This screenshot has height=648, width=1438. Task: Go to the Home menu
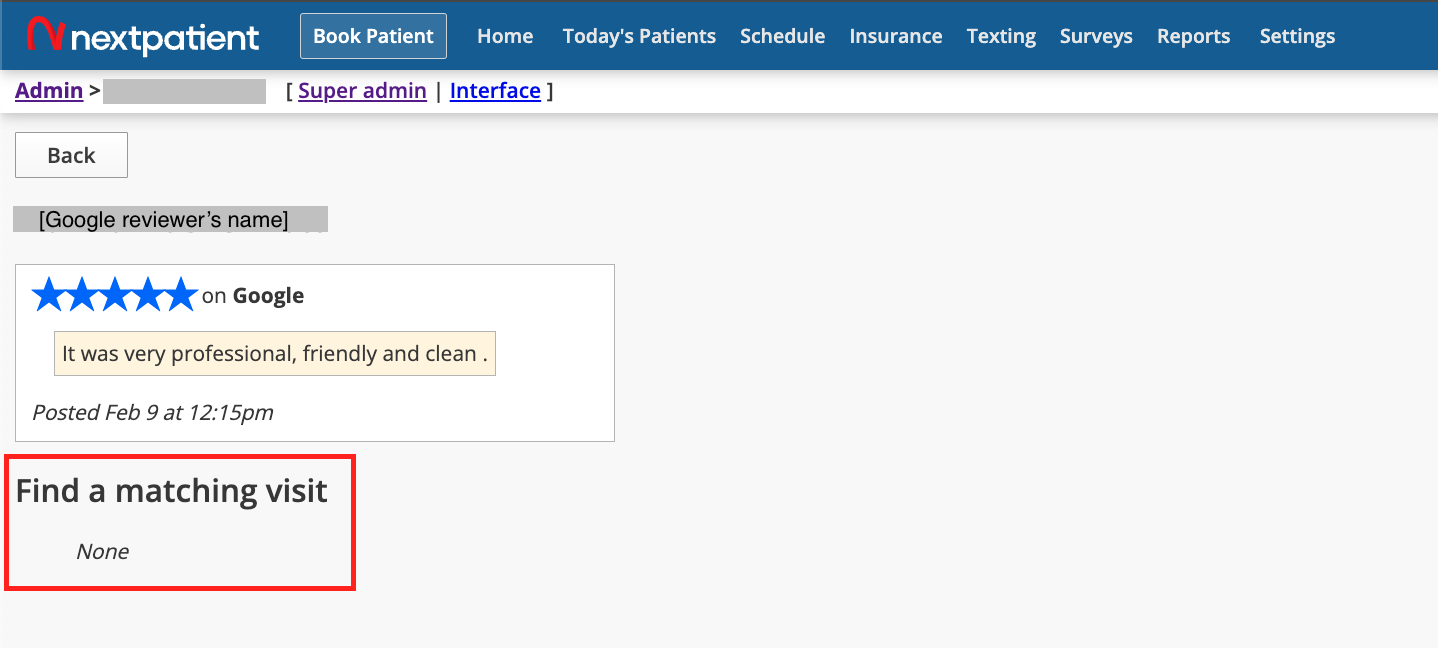505,36
